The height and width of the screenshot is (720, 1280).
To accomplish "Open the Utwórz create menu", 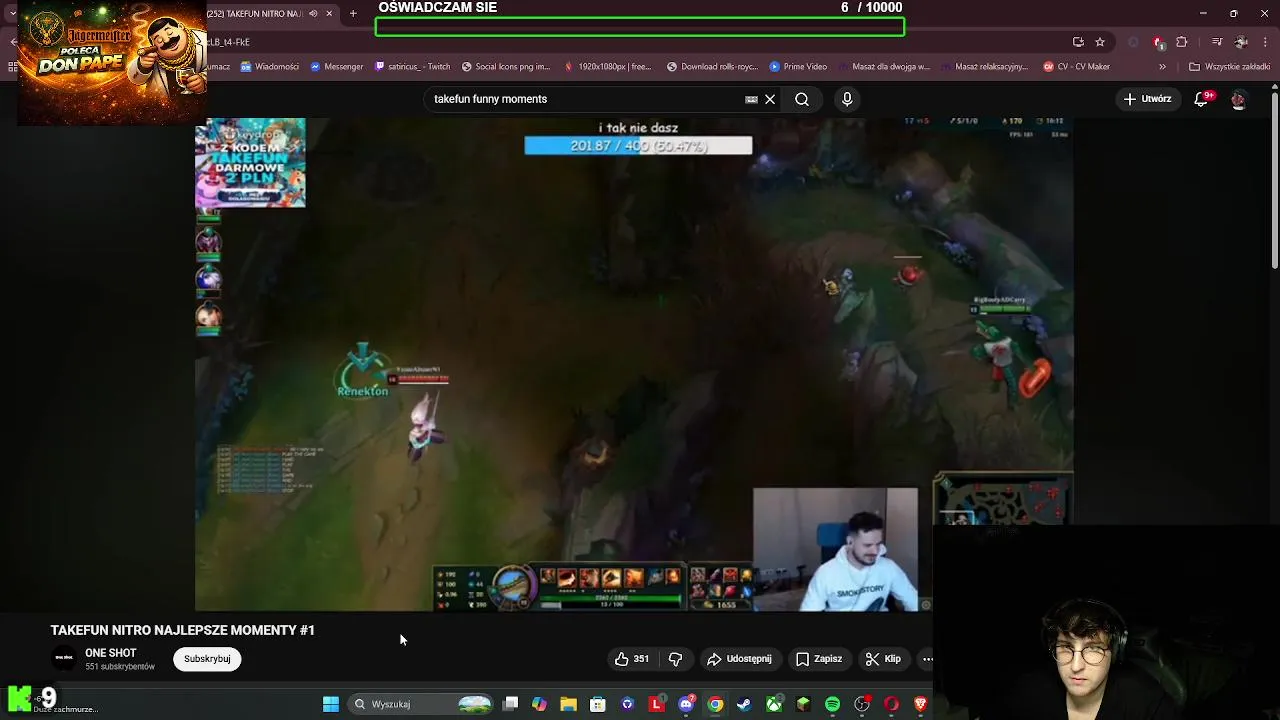I will [x=1147, y=99].
